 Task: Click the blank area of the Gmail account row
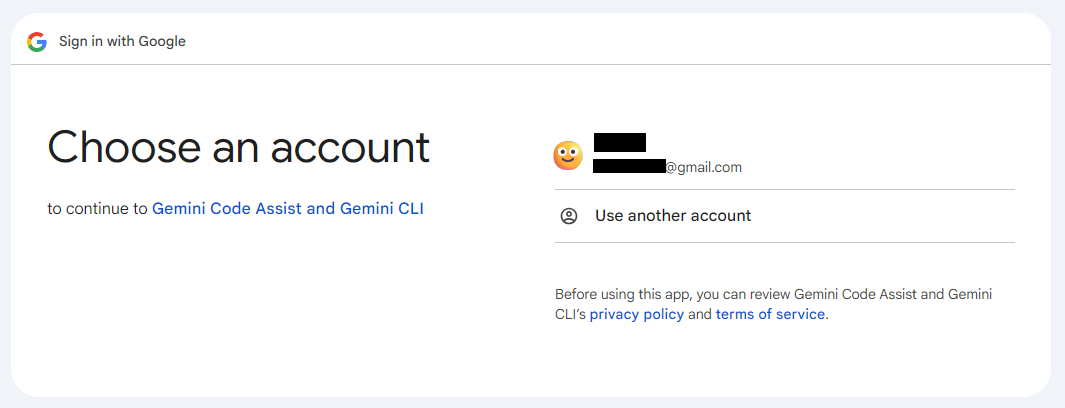point(883,156)
